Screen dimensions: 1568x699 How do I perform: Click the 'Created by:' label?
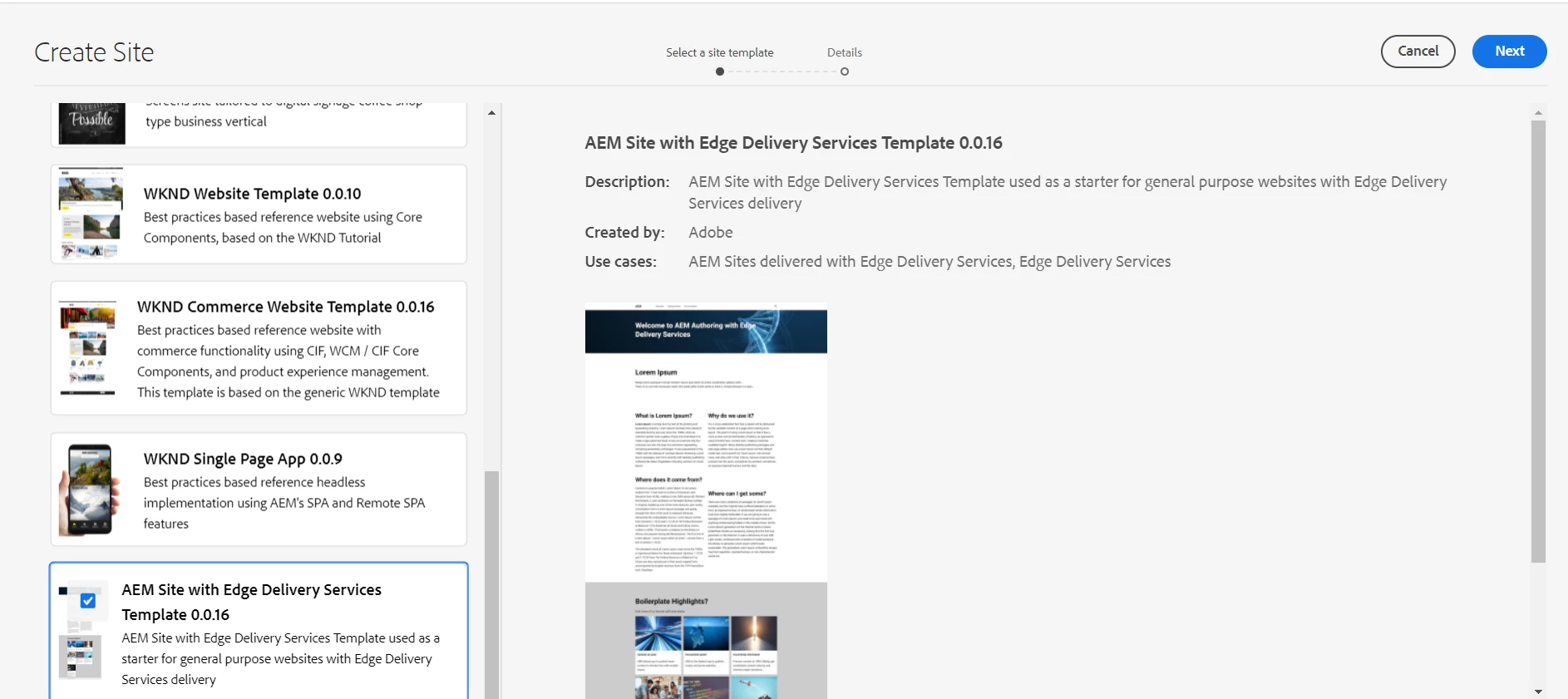624,233
